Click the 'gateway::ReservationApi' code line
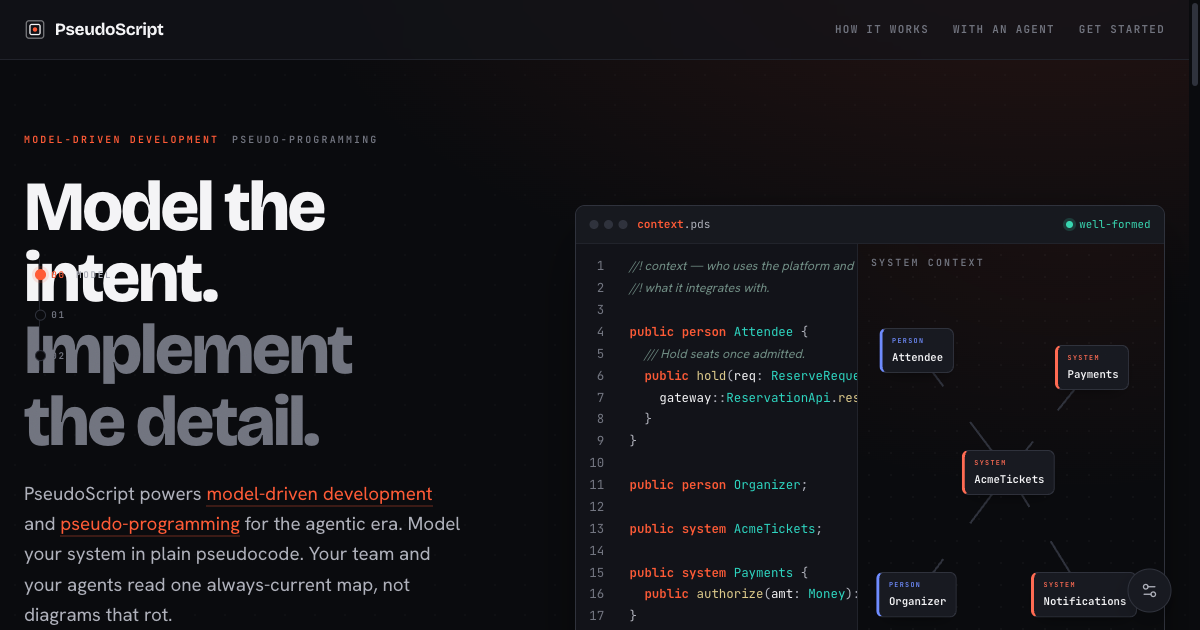This screenshot has width=1200, height=630. pyautogui.click(x=758, y=398)
